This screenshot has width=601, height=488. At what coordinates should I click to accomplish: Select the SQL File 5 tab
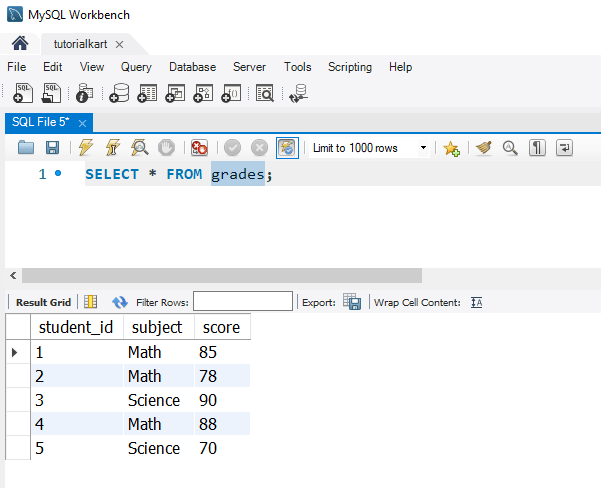(x=41, y=122)
